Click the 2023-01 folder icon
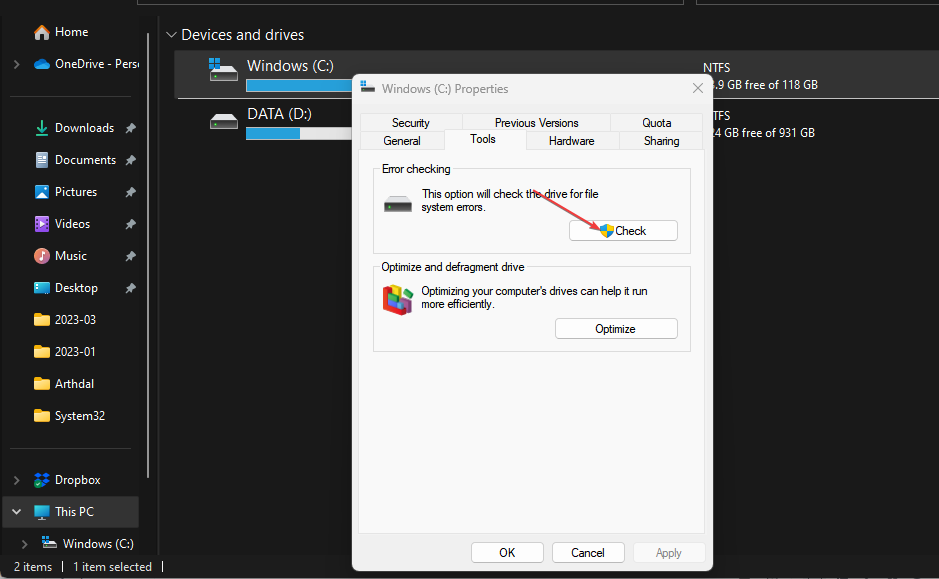Viewport: 939px width, 579px height. pos(41,352)
